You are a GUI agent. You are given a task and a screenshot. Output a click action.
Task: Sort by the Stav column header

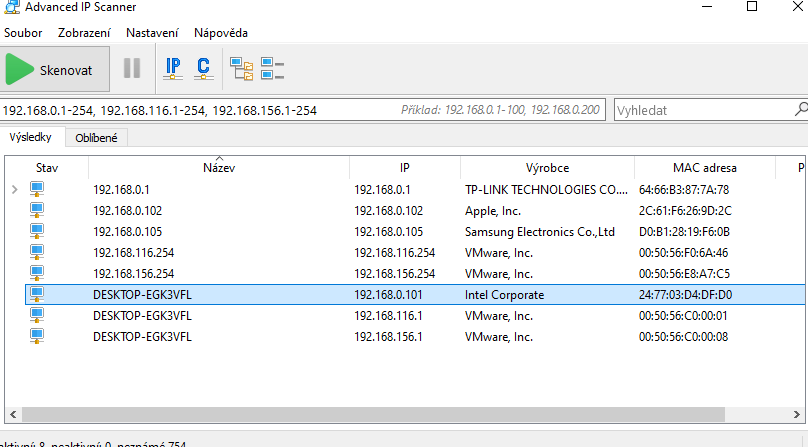(x=47, y=168)
